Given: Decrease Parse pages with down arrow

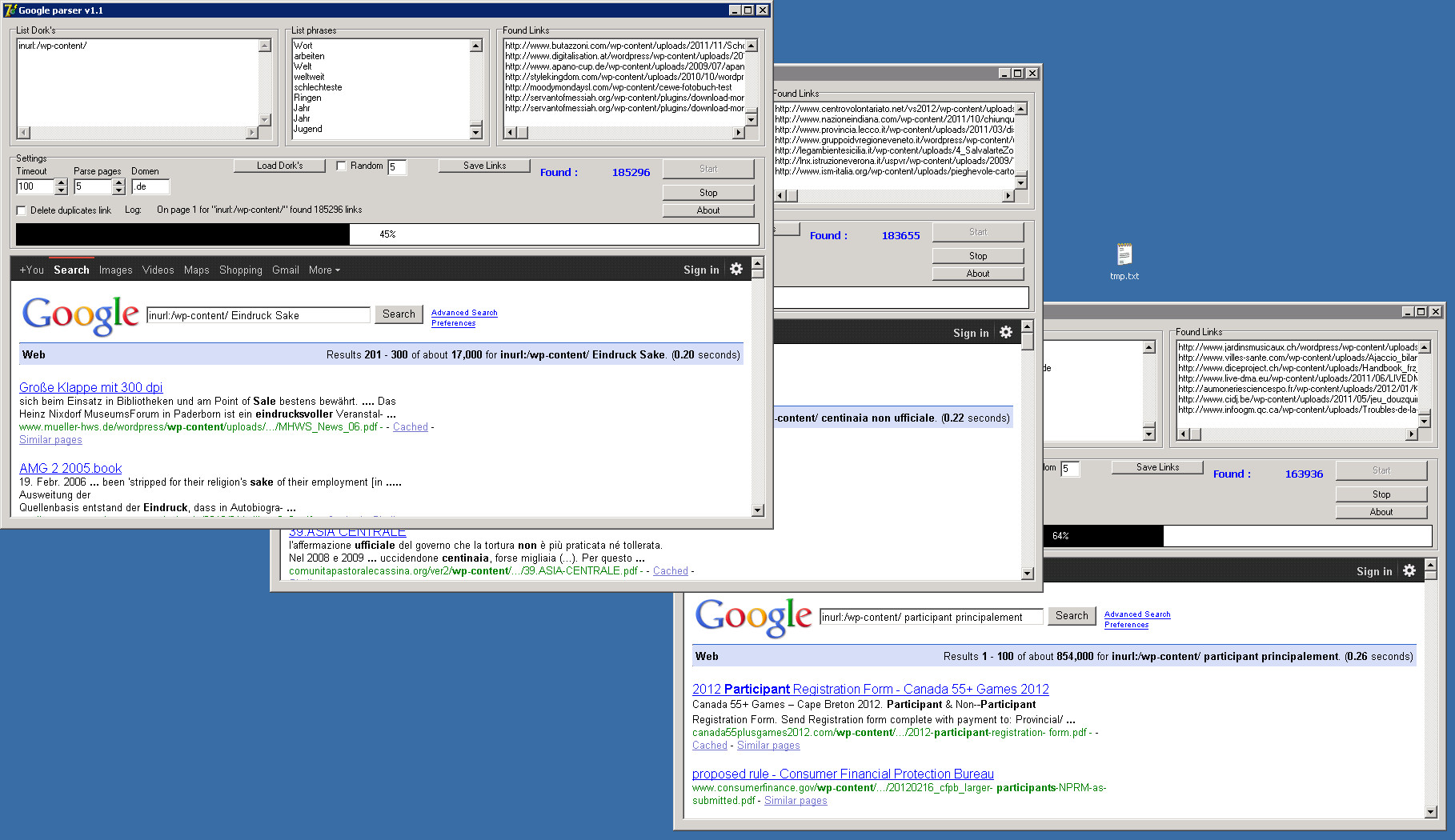Looking at the screenshot, I should (118, 190).
